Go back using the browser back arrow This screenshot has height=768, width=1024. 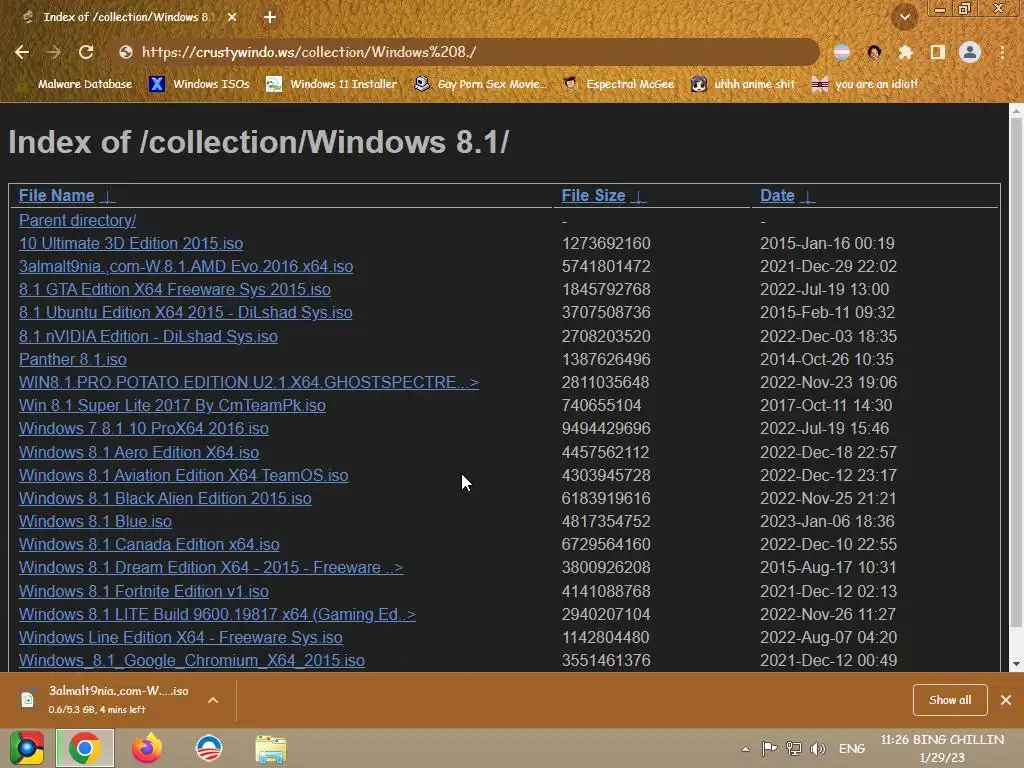22,52
